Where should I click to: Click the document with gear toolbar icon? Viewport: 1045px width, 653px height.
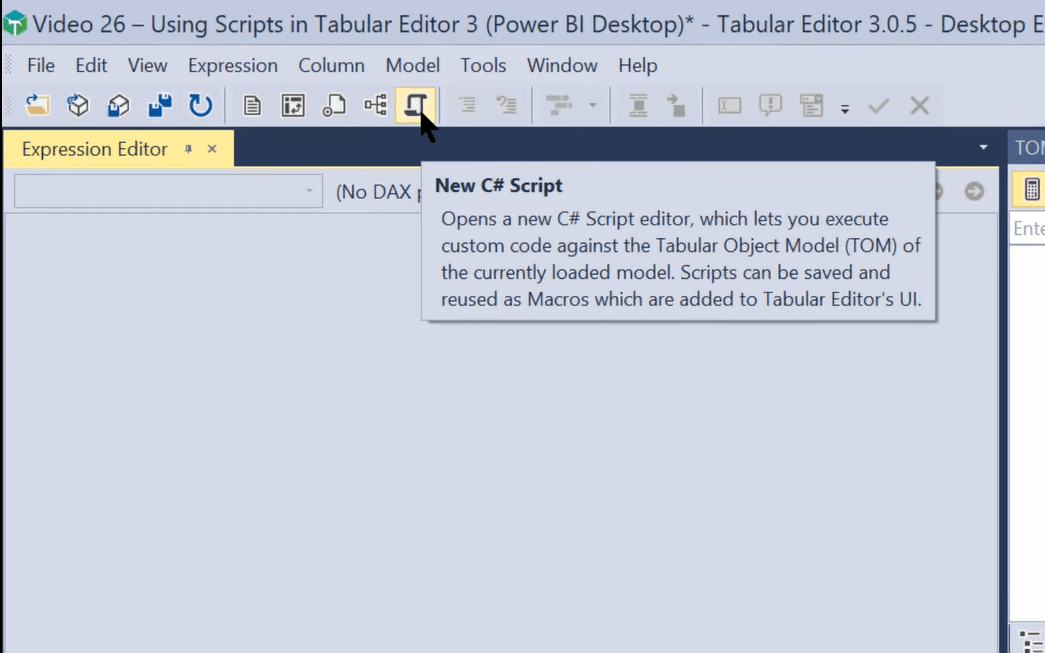334,105
